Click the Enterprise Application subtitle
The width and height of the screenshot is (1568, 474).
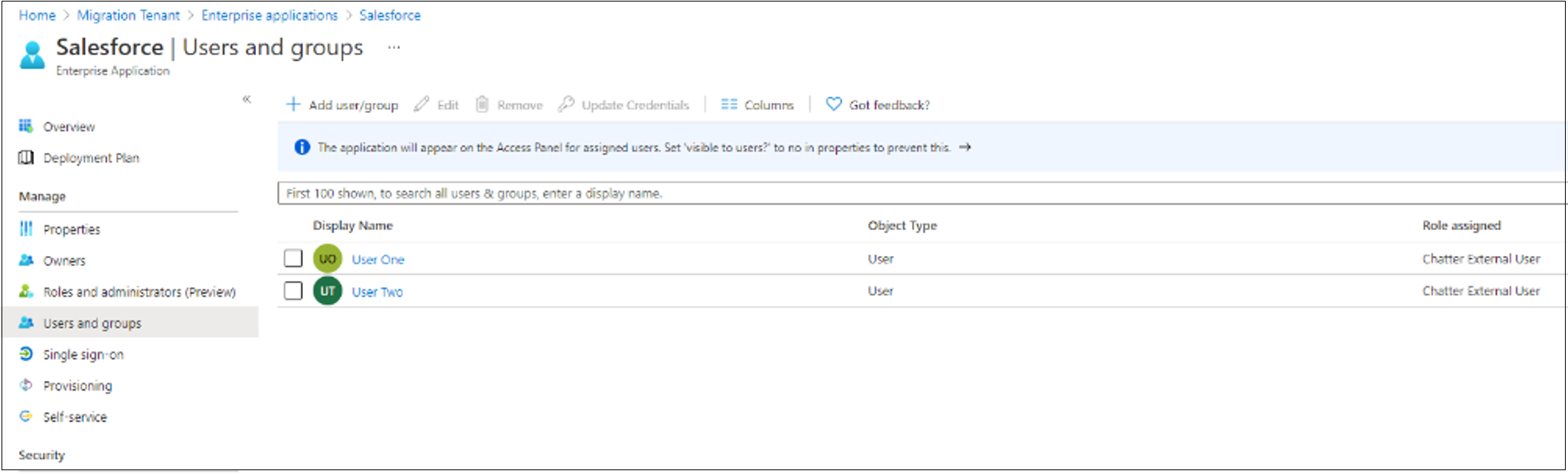click(x=113, y=70)
